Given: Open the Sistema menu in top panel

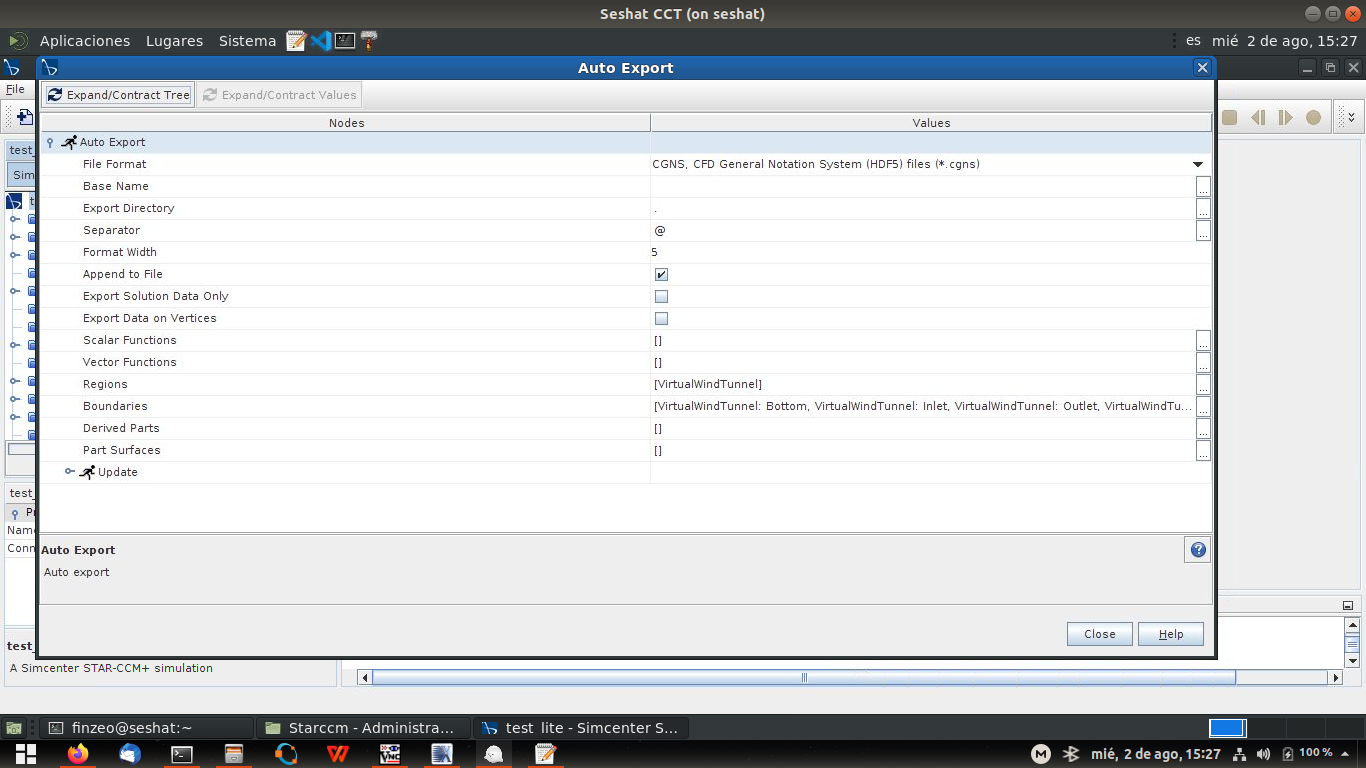Looking at the screenshot, I should pyautogui.click(x=247, y=41).
